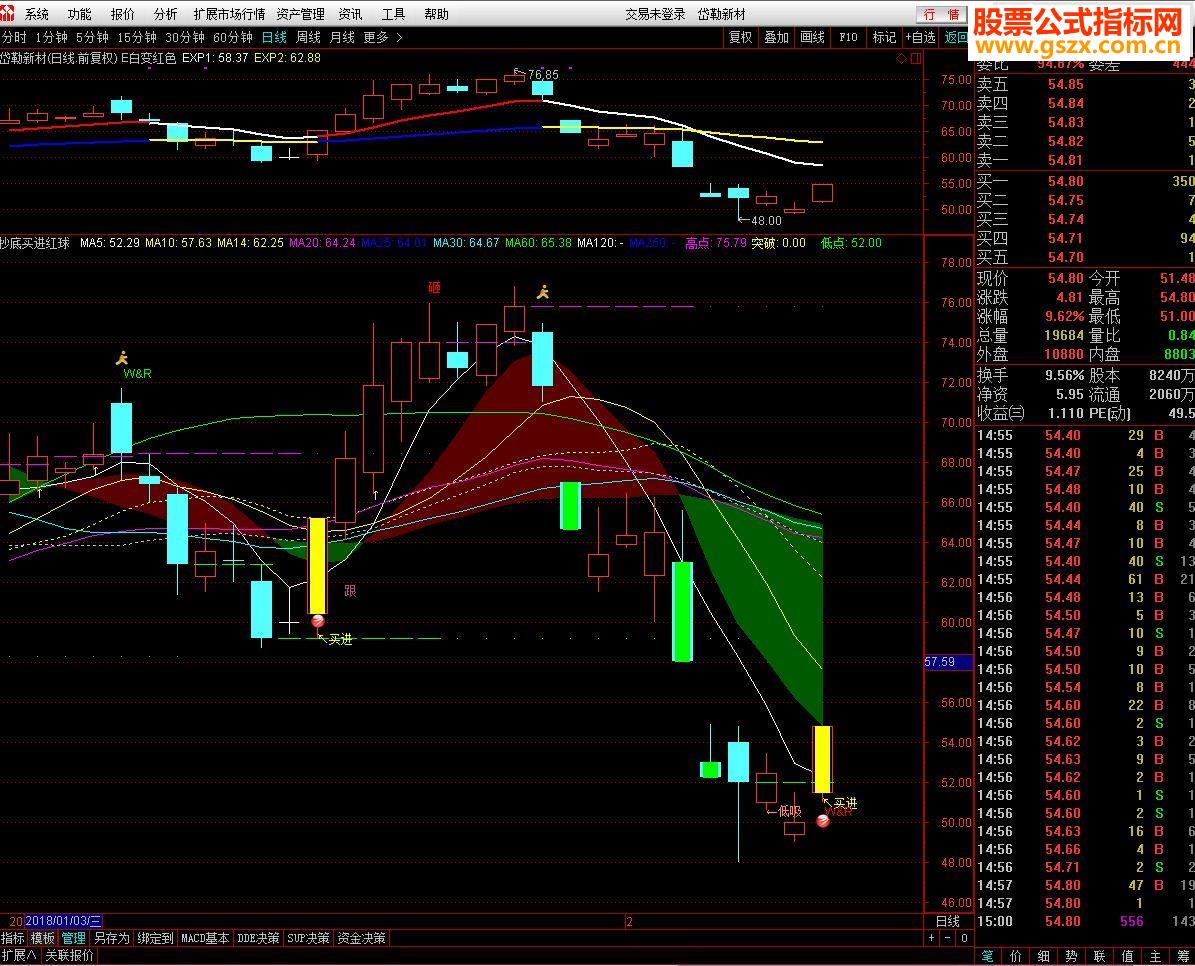Image resolution: width=1195 pixels, height=966 pixels.
Task: Click the running-man icon above W&R
Action: 122,358
